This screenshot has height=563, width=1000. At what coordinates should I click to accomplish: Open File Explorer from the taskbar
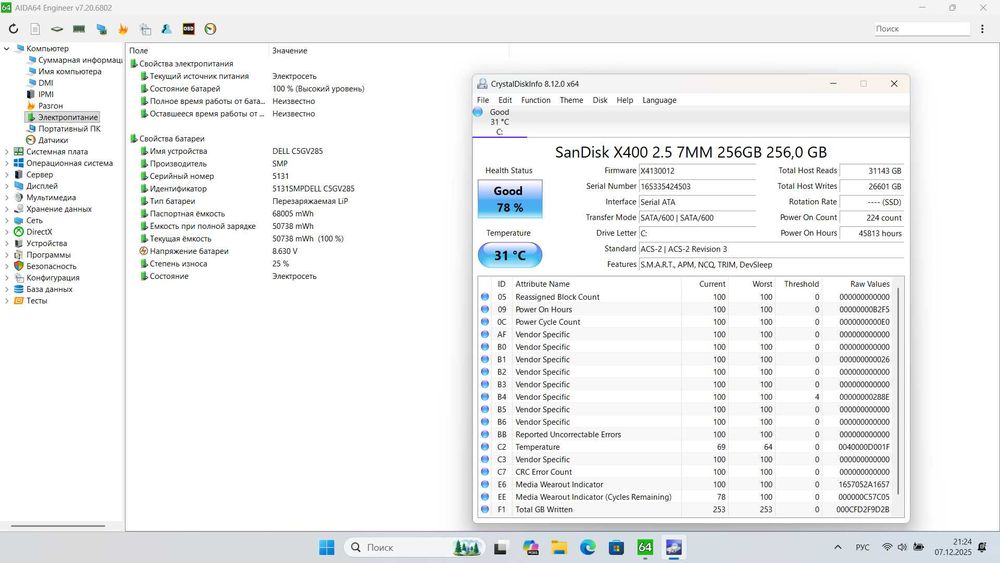tap(559, 547)
